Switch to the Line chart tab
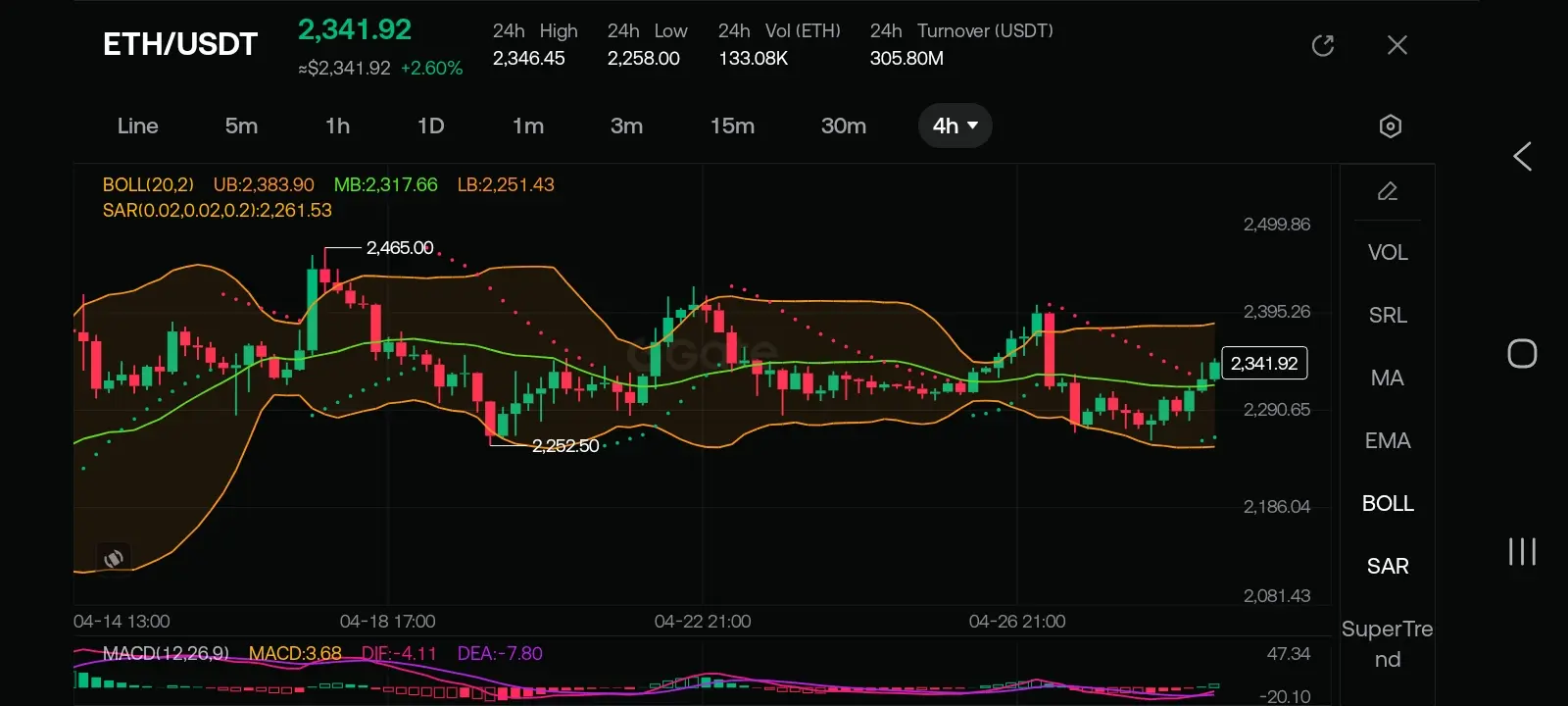1568x706 pixels. tap(138, 126)
